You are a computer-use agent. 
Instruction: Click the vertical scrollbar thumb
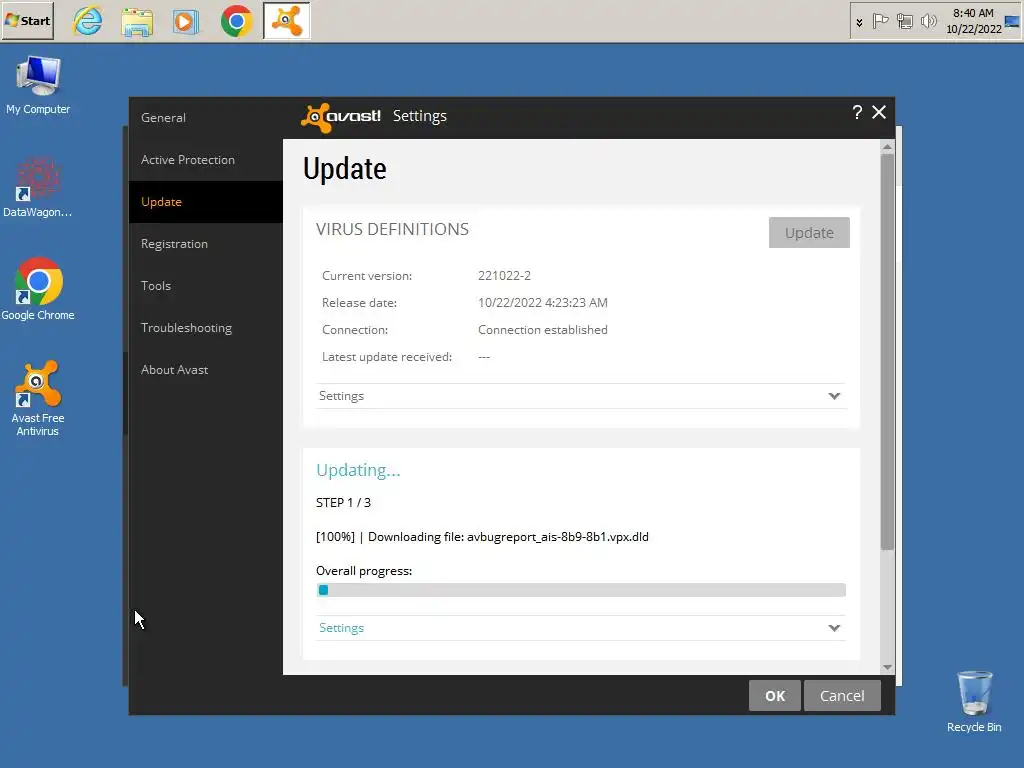(887, 352)
